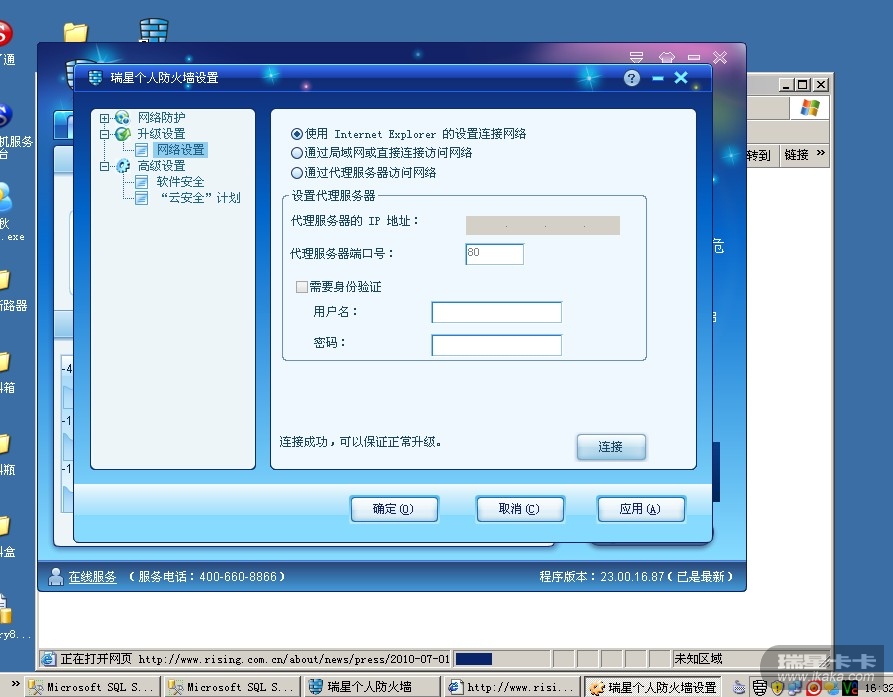Click the proxy port number field showing 80
Image resolution: width=893 pixels, height=697 pixels.
(494, 254)
